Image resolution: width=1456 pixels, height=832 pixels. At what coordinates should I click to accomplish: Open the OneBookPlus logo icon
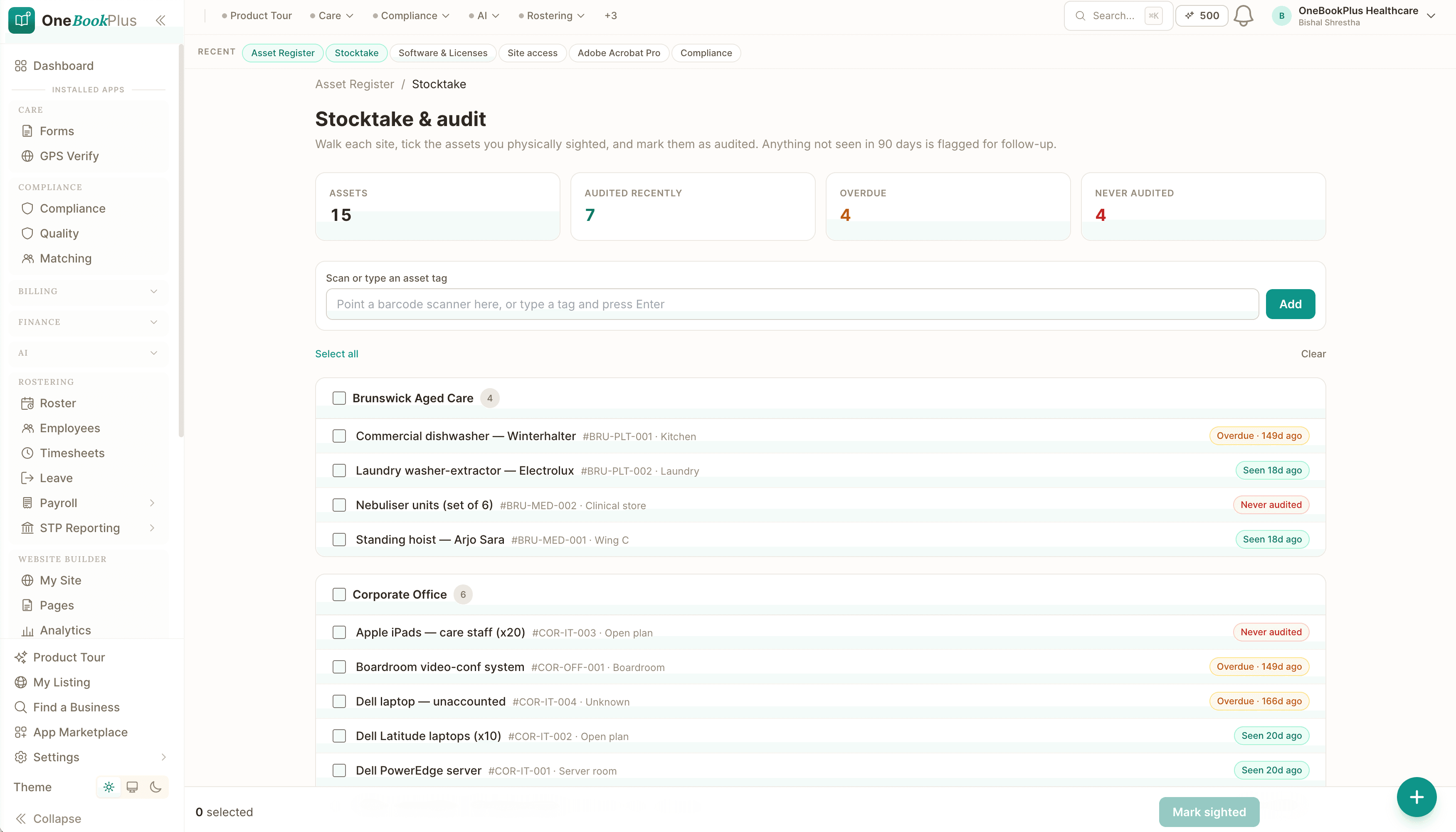pos(22,20)
